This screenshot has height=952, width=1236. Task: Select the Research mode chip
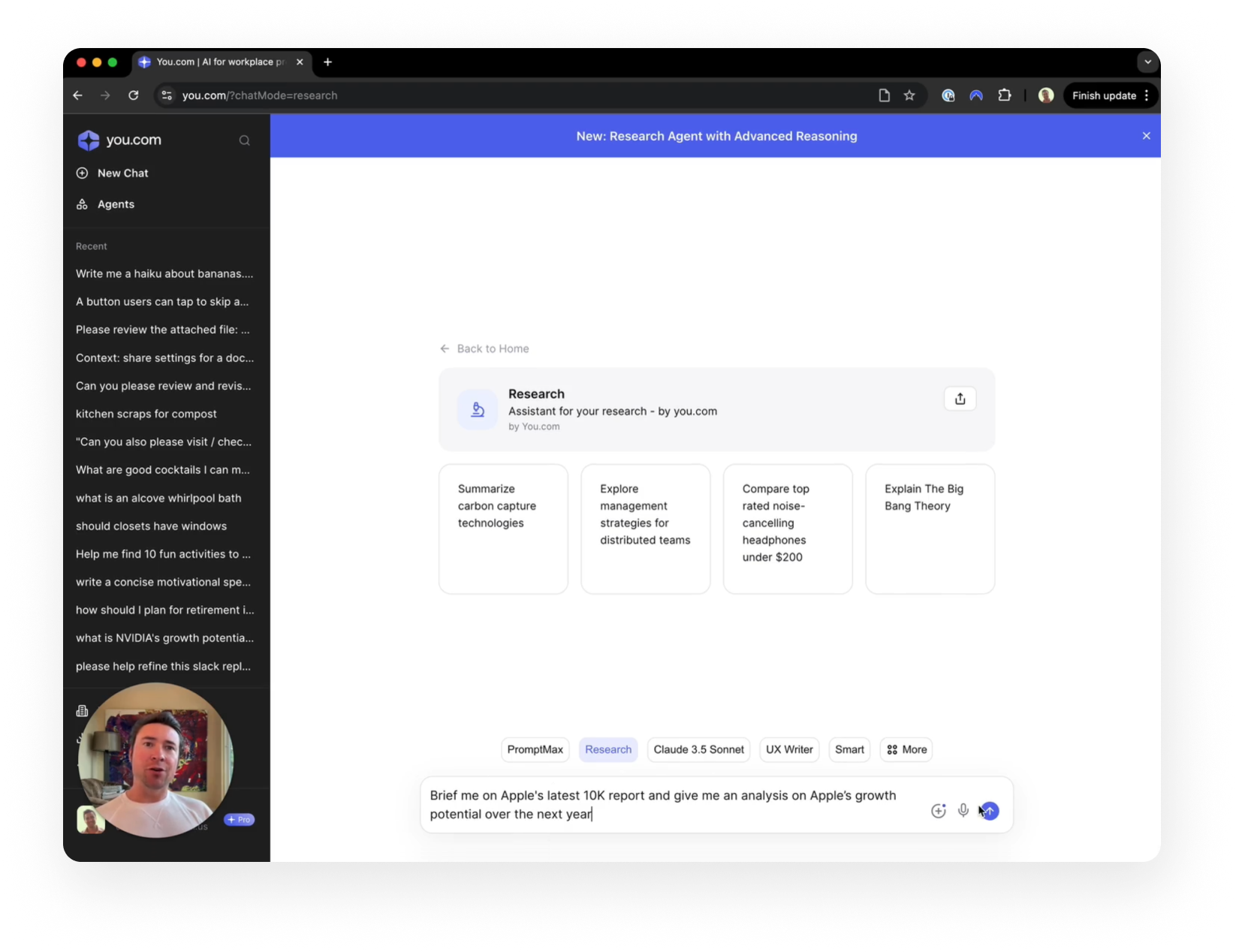pyautogui.click(x=608, y=749)
